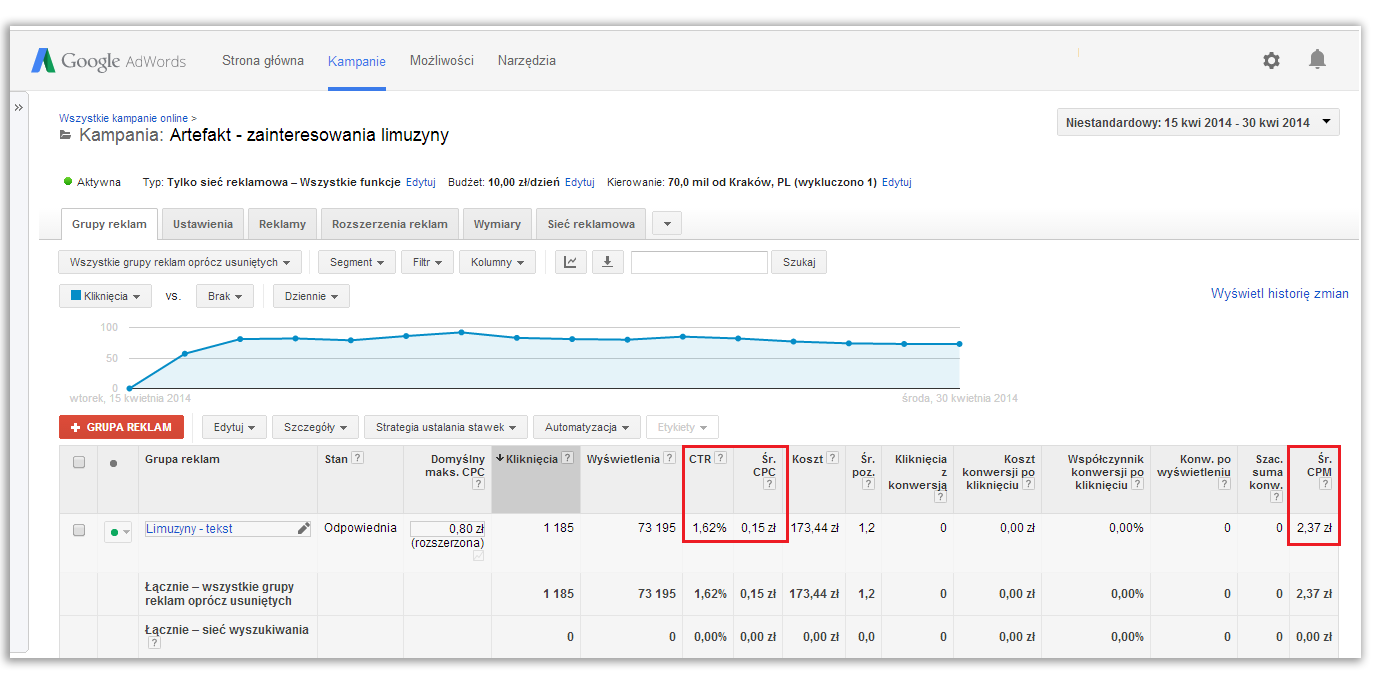Click the red + GRUPA REKLAM button
1374x673 pixels.
122,427
